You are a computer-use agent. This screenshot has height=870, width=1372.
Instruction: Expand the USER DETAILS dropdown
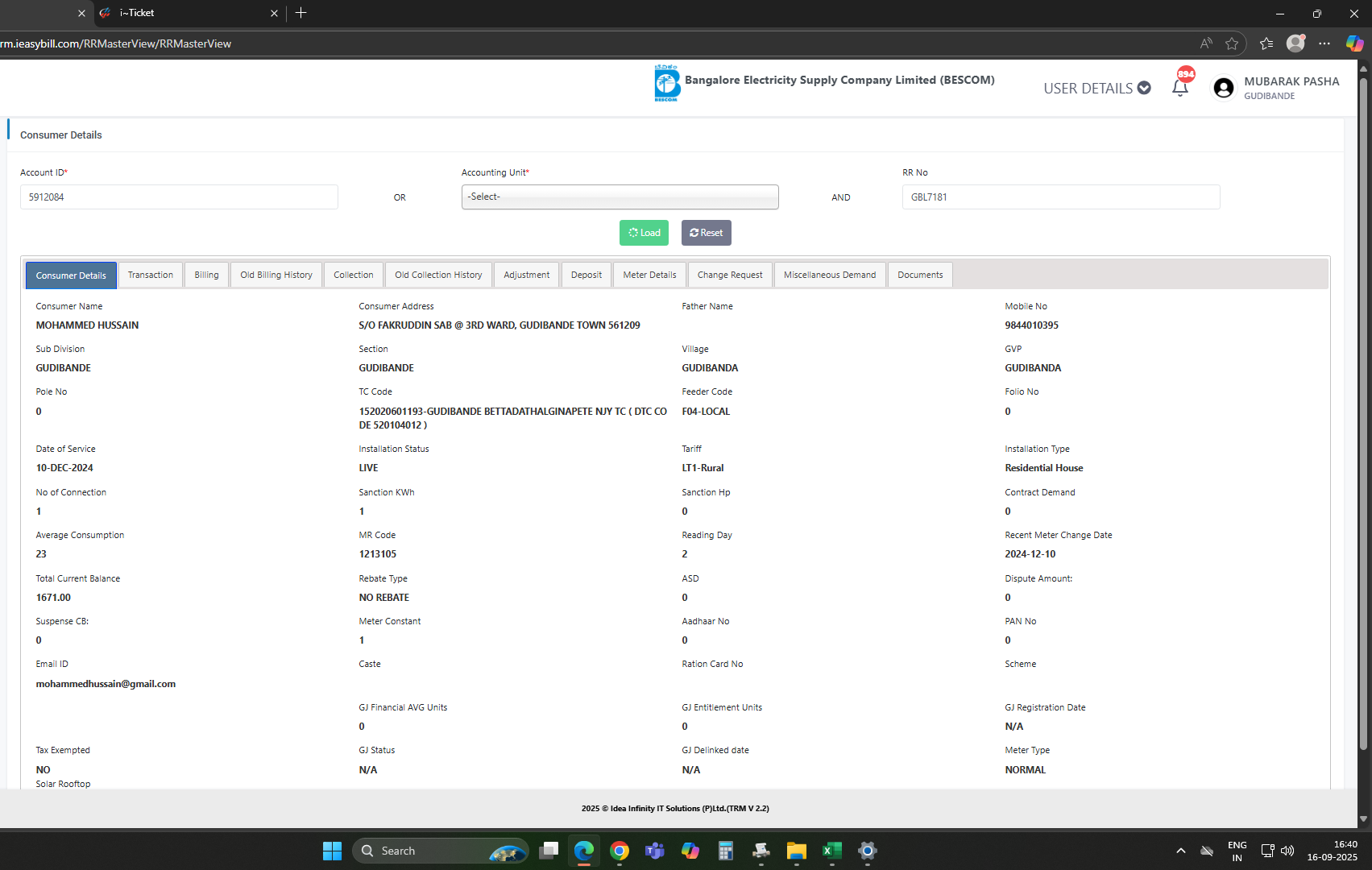coord(1096,89)
